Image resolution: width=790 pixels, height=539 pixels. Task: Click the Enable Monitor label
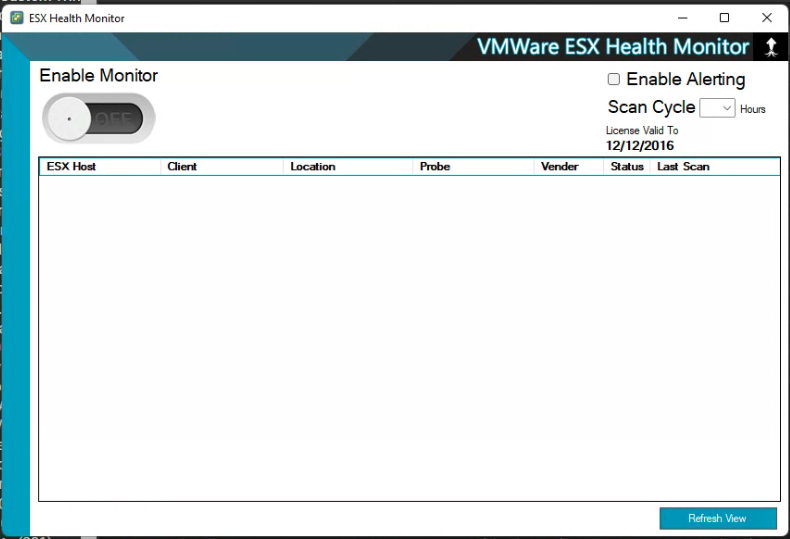point(99,76)
